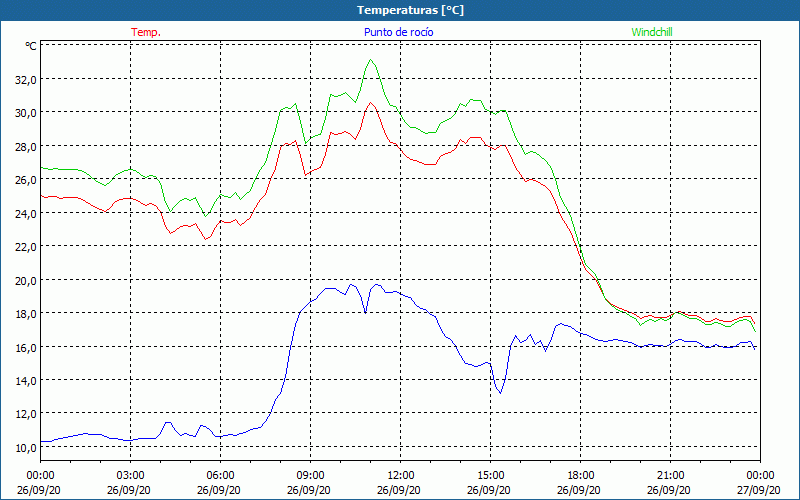
Task: Click the 30,0 y-axis label
Action: pyautogui.click(x=26, y=113)
